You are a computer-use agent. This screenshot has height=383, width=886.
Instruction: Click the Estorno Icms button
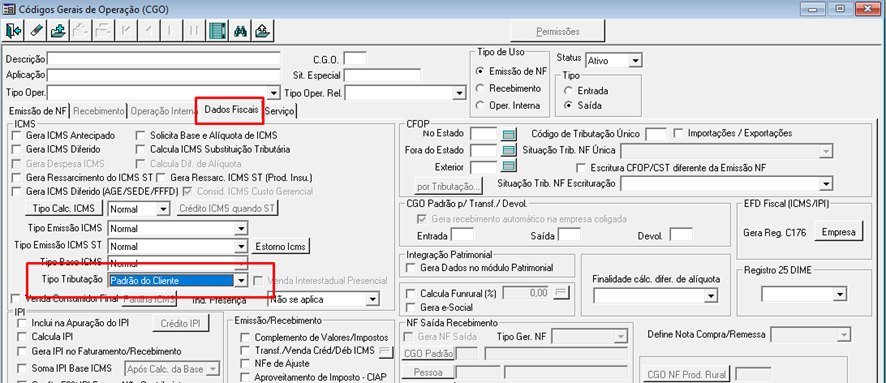click(x=281, y=247)
